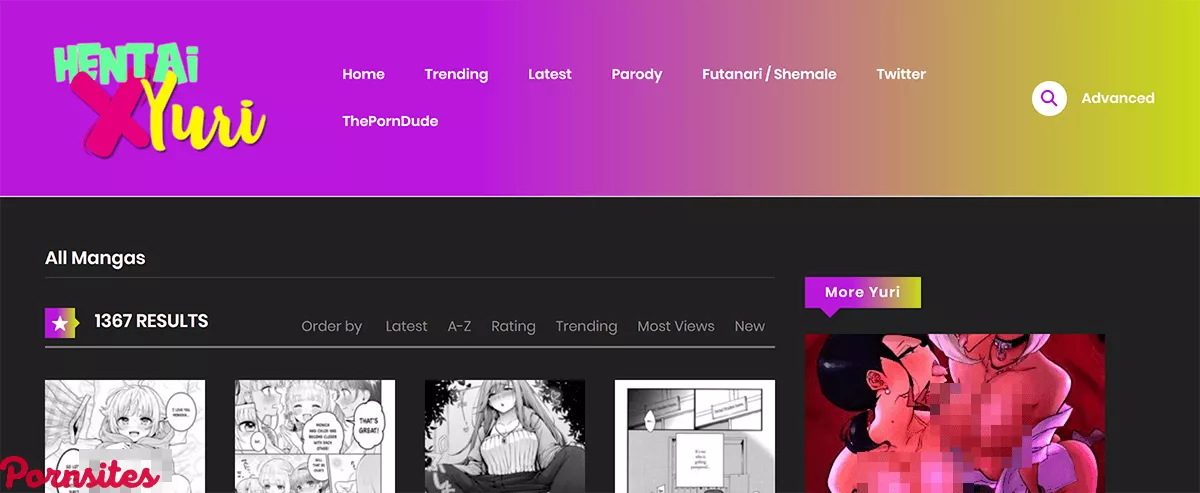
Task: Click the ThePornDude header link
Action: click(390, 121)
